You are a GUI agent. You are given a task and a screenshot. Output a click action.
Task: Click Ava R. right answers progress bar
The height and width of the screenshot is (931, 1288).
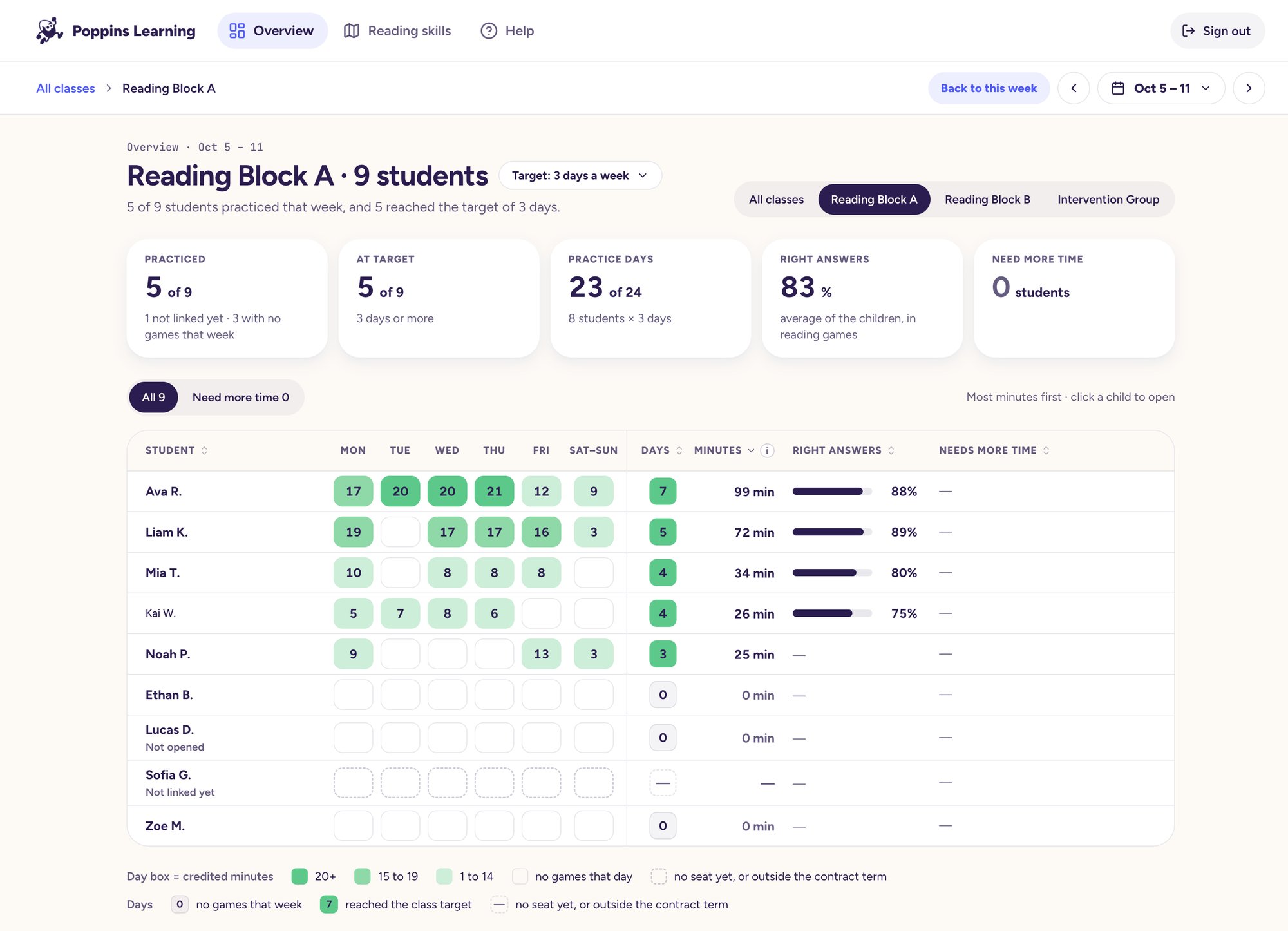click(831, 491)
